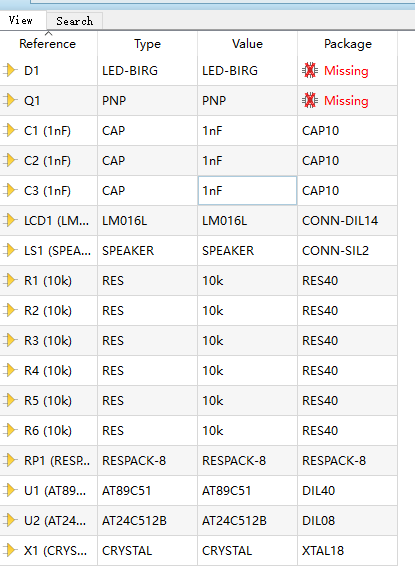Click the Type column header
This screenshot has height=582, width=415.
[147, 44]
